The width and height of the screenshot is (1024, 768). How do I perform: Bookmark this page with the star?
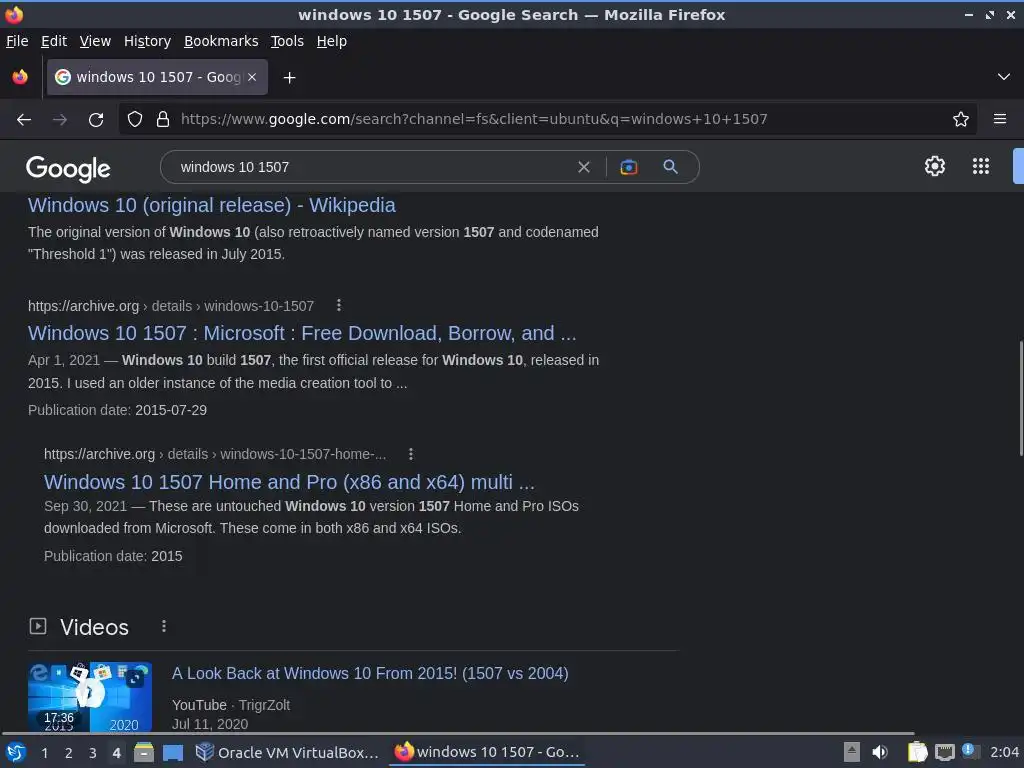pyautogui.click(x=960, y=119)
